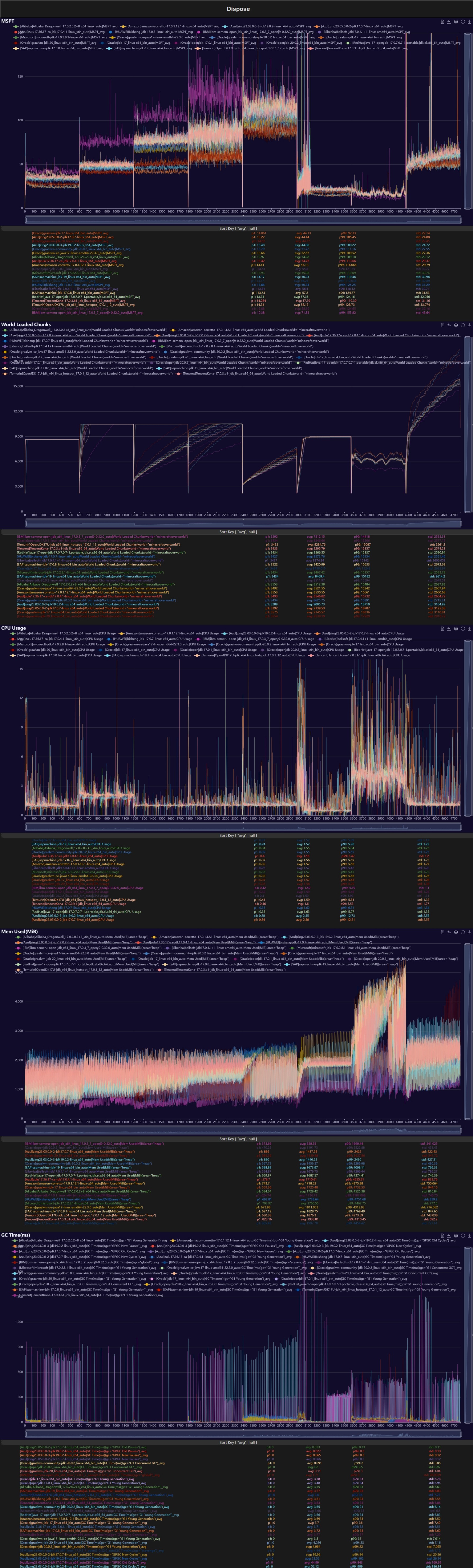Open data view of Mem Used chart
The image size is (473, 1568).
point(443,932)
